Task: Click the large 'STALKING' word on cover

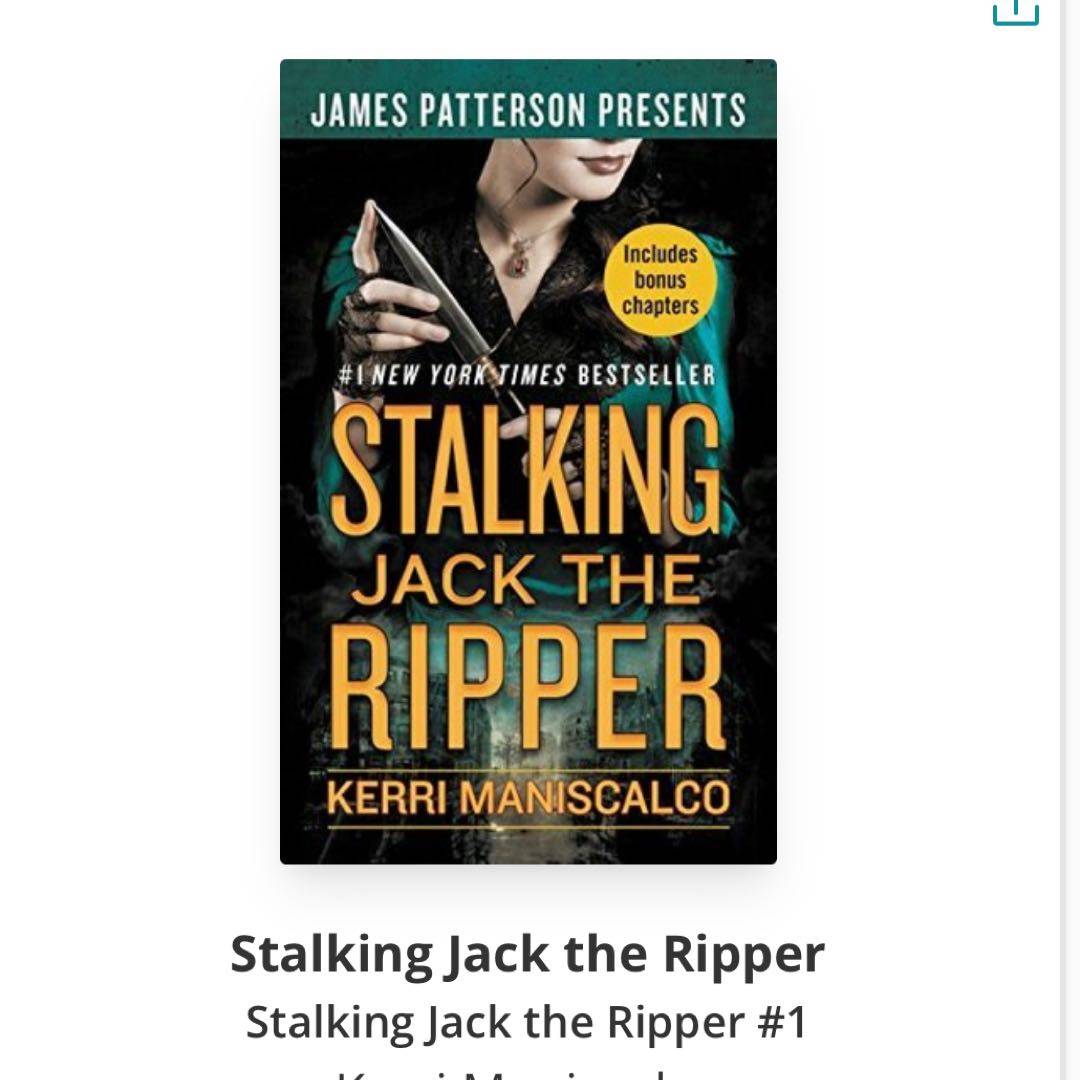Action: pyautogui.click(x=526, y=470)
